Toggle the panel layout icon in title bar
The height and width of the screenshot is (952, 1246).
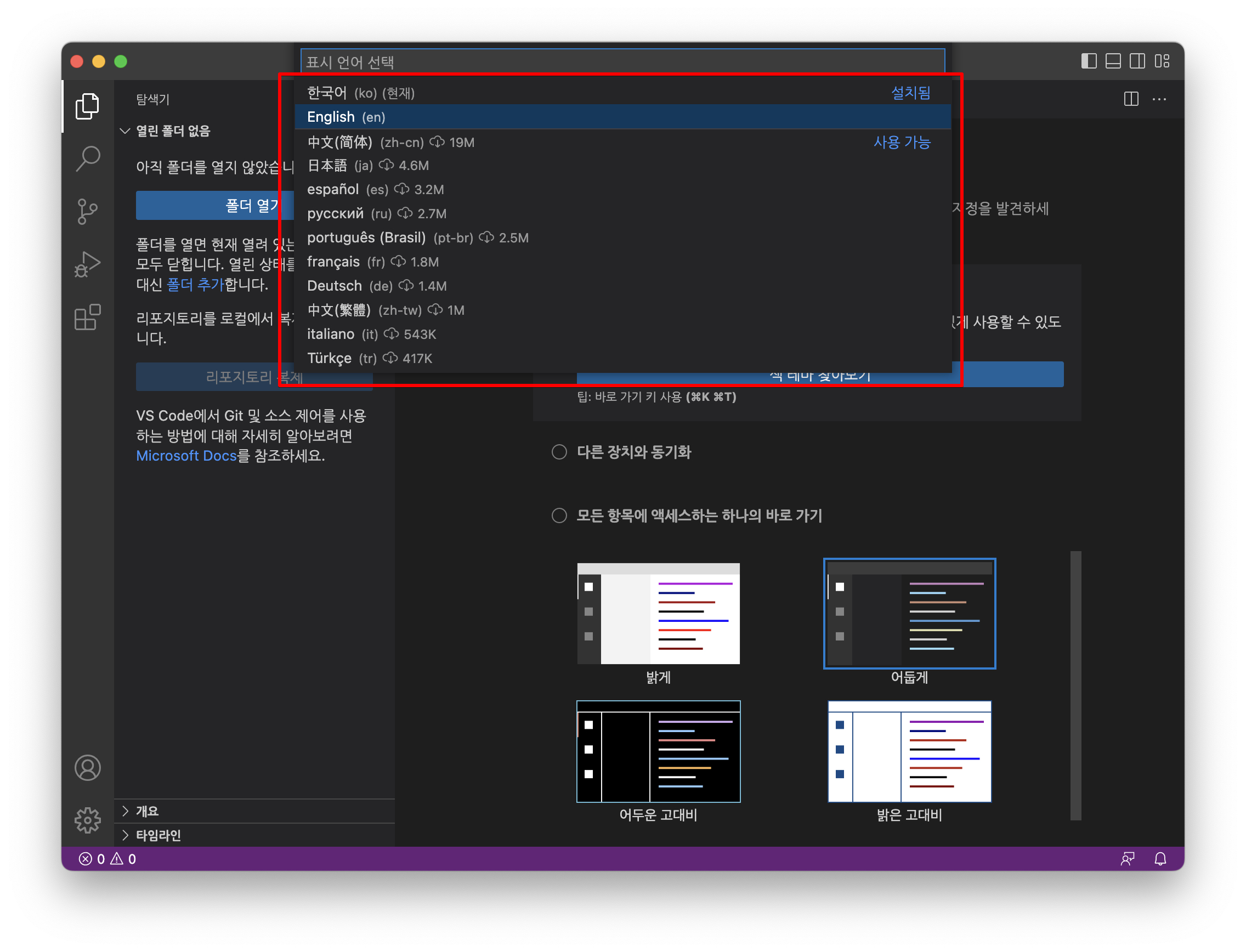(x=1113, y=61)
